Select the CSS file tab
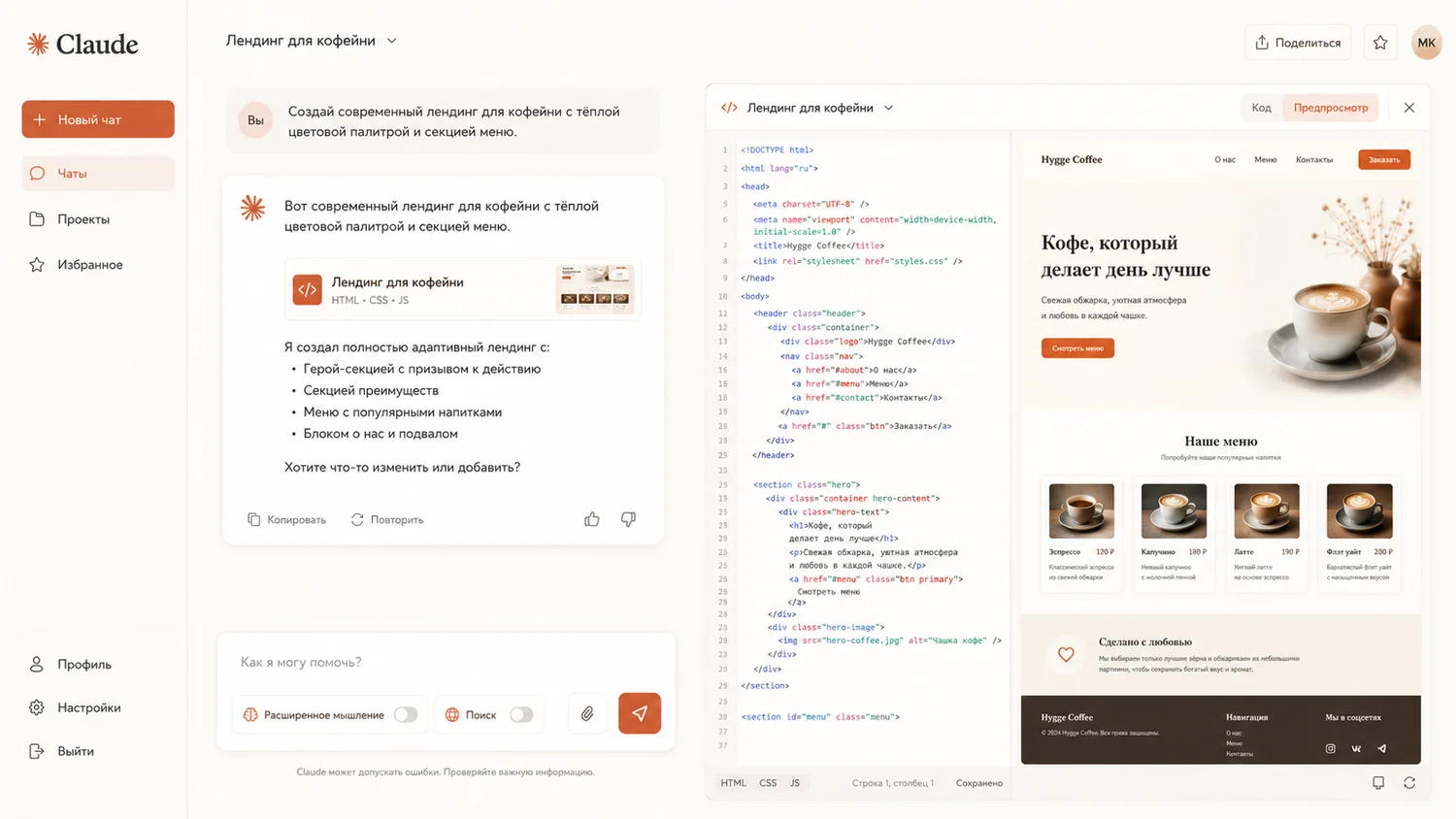 [768, 783]
